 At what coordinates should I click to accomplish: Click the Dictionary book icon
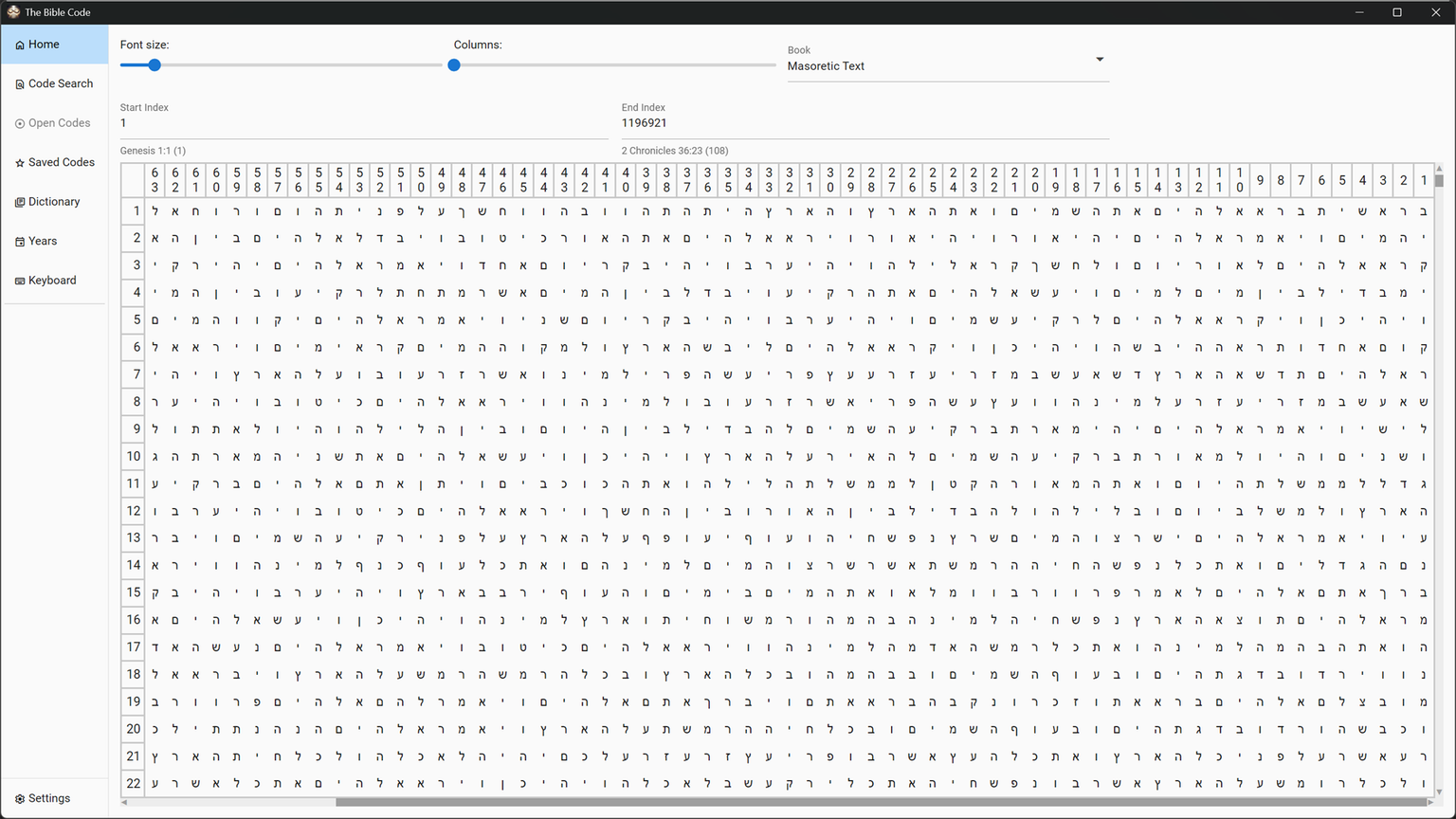20,203
